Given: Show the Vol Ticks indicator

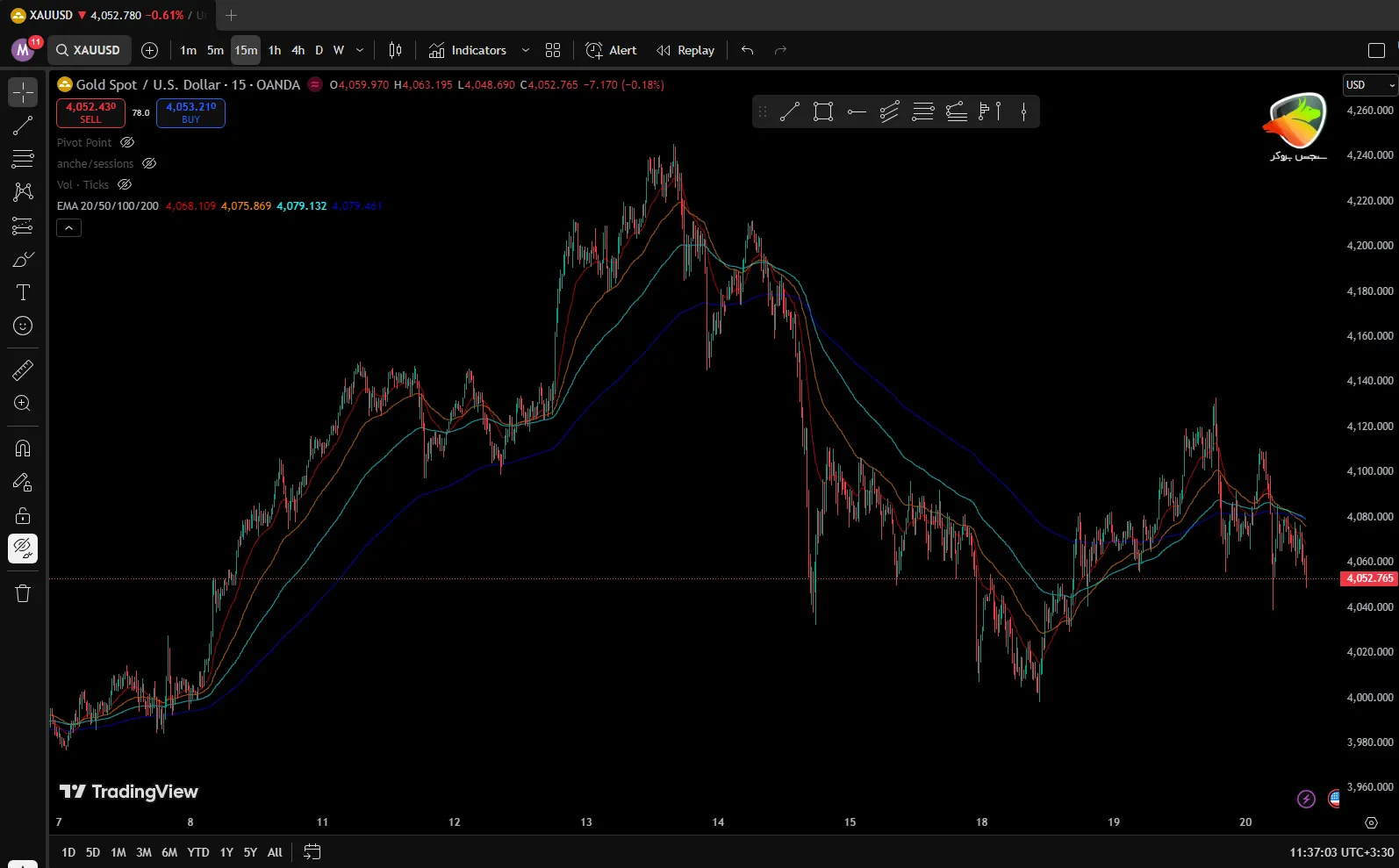Looking at the screenshot, I should coord(125,184).
